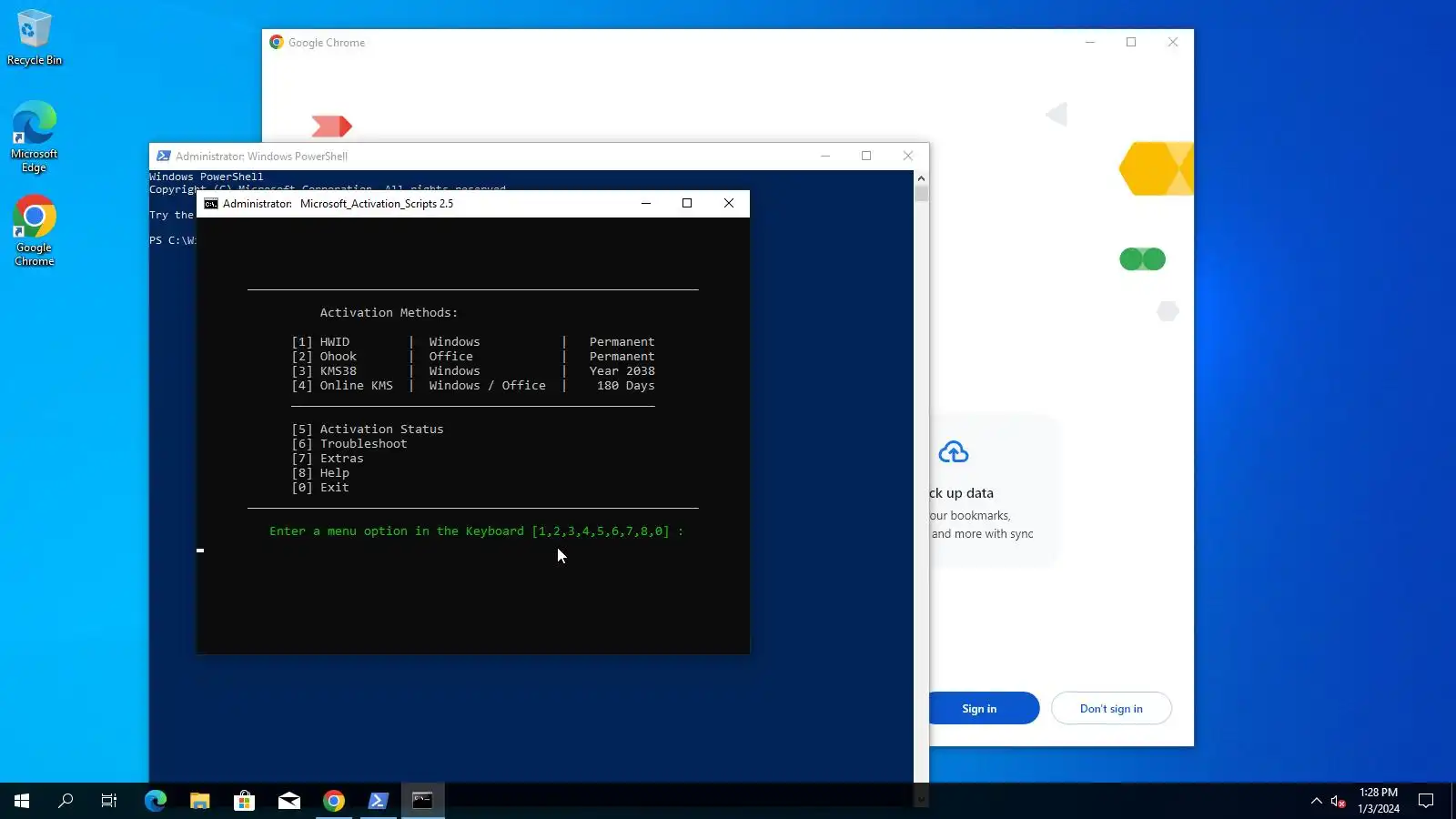Minimize the Microsoft Activation Scripts window
This screenshot has height=819, width=1456.
click(646, 204)
